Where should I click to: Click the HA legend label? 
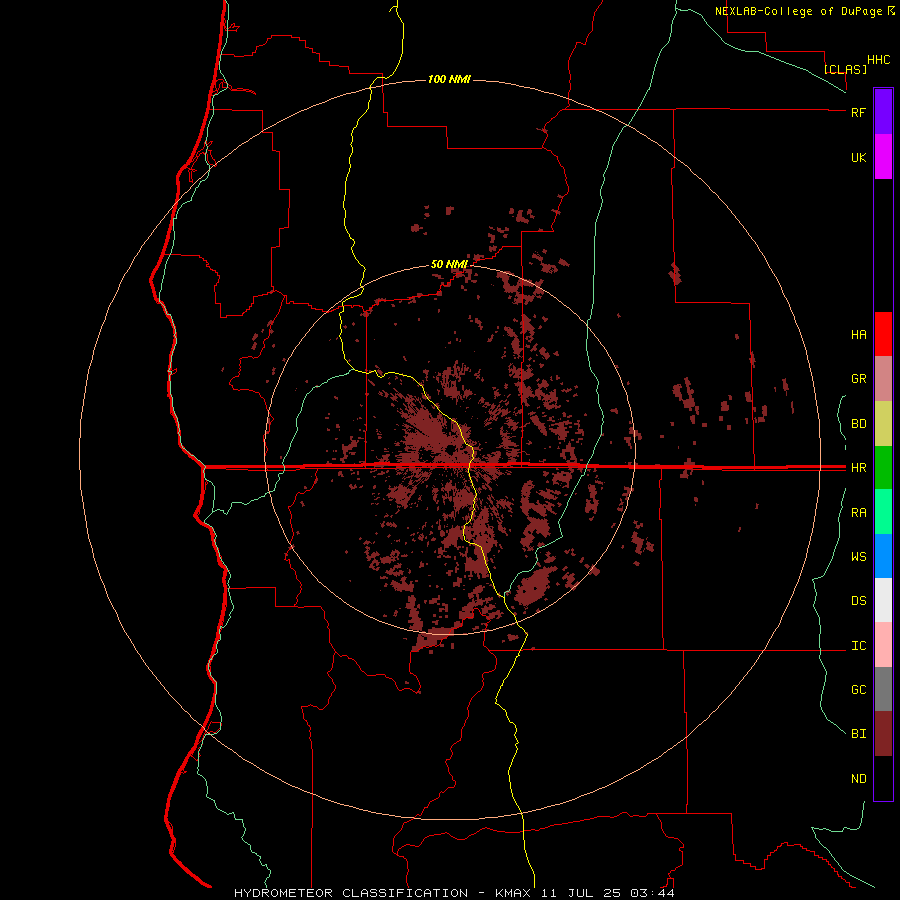pos(858,334)
